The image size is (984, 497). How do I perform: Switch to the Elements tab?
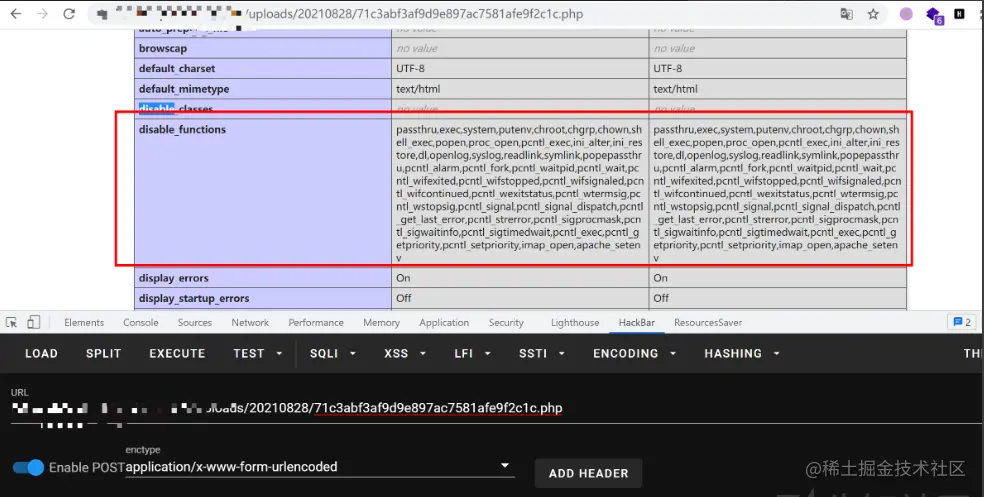coord(84,323)
